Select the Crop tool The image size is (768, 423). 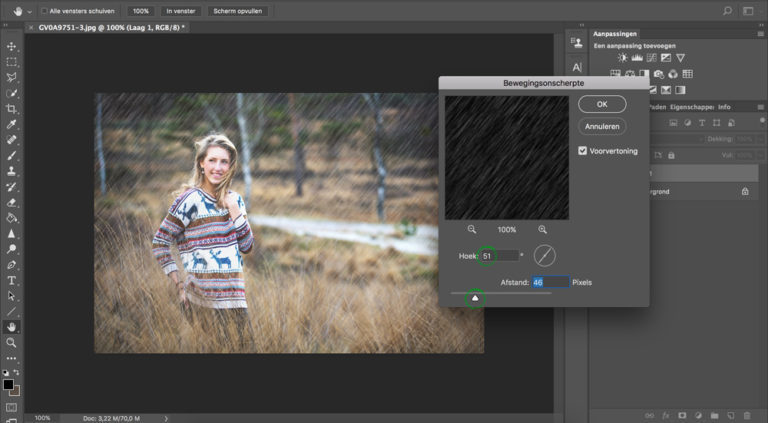[x=11, y=109]
